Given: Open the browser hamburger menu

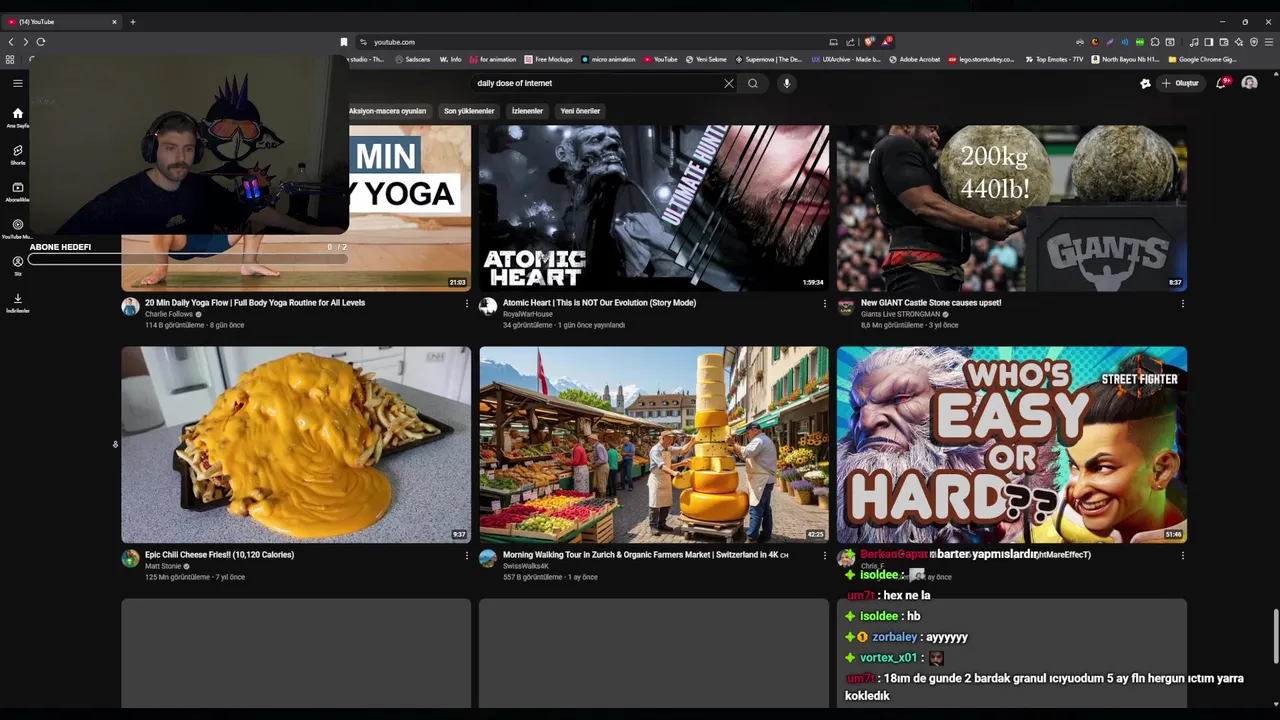Looking at the screenshot, I should (x=1269, y=42).
